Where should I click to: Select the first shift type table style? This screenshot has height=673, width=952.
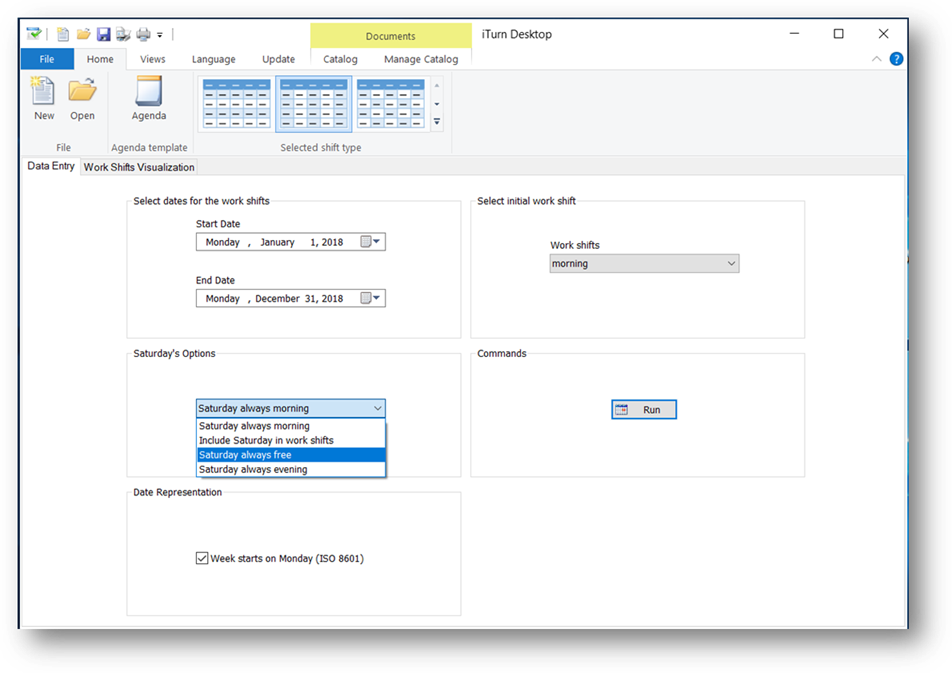coord(237,104)
